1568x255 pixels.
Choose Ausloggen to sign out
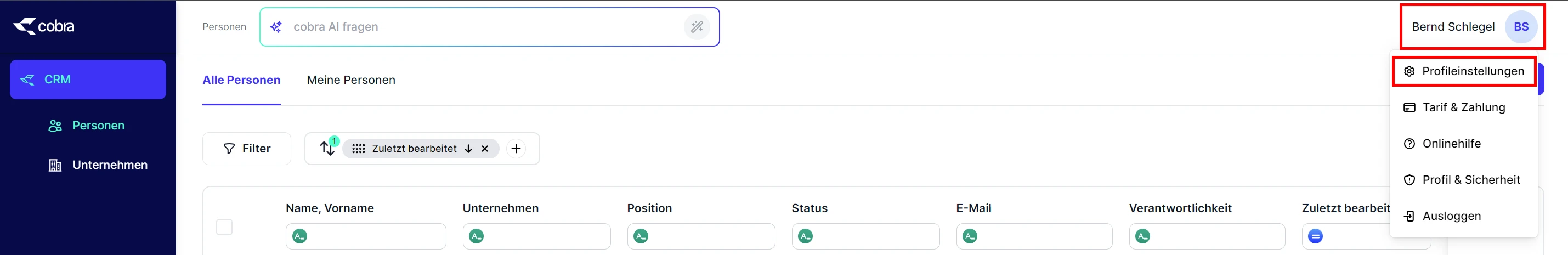pyautogui.click(x=1451, y=216)
